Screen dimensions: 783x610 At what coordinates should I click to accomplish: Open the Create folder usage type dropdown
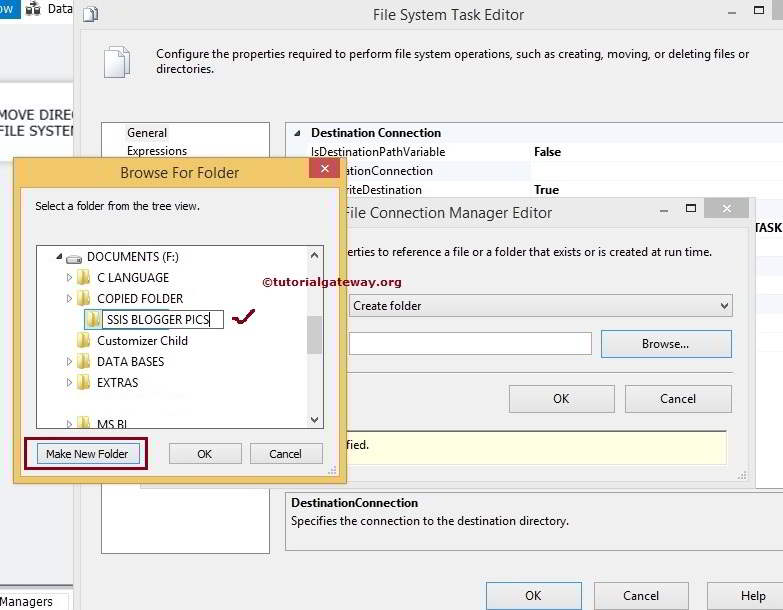540,305
